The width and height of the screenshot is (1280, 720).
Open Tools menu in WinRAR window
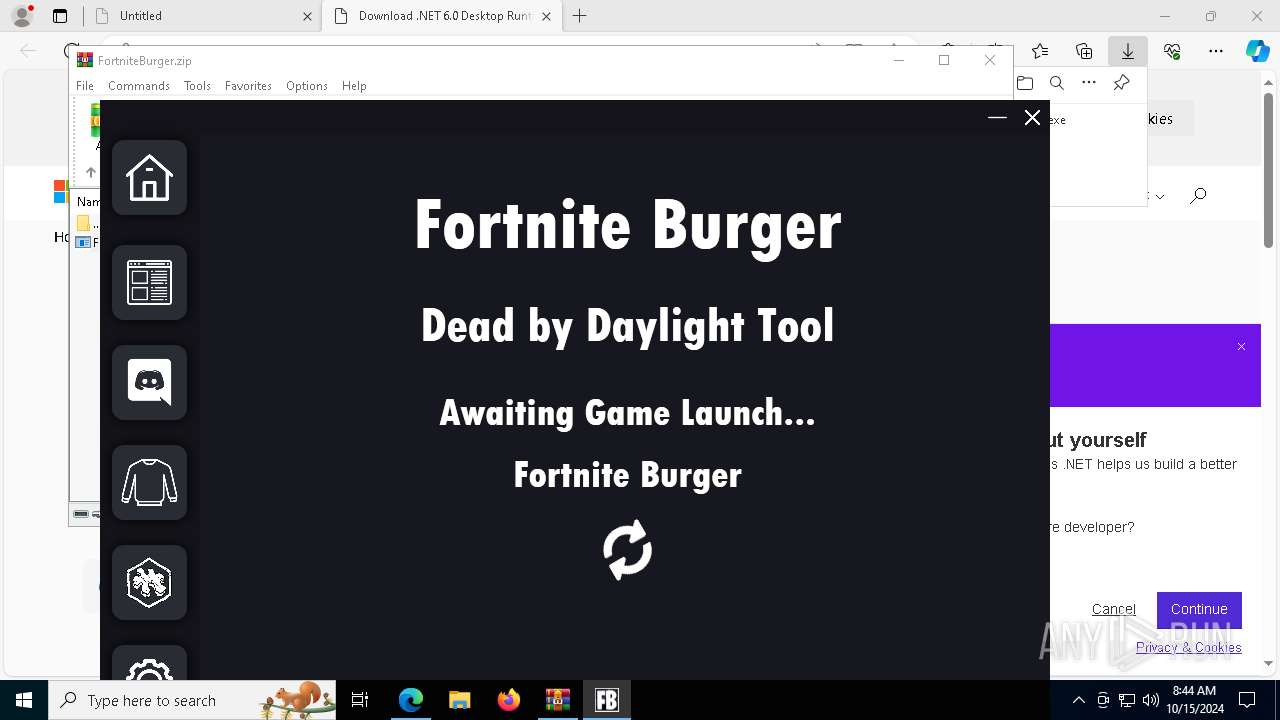197,86
